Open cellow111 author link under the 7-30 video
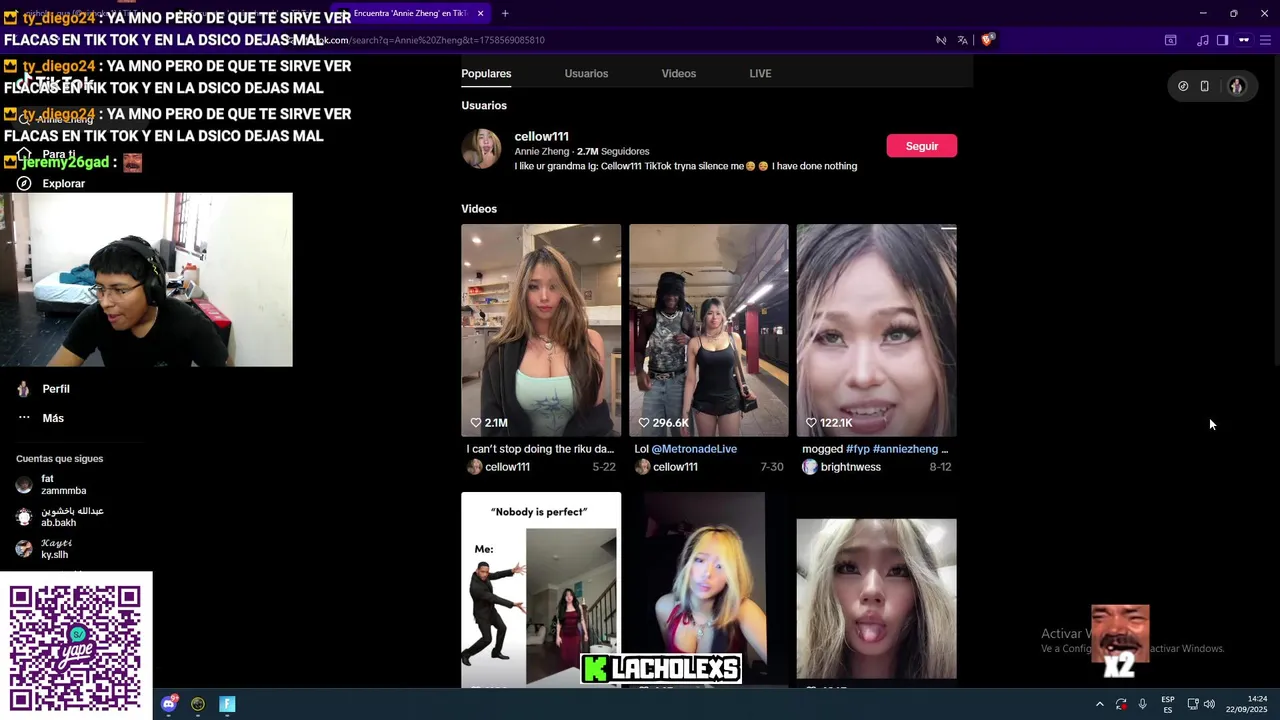 pyautogui.click(x=675, y=467)
